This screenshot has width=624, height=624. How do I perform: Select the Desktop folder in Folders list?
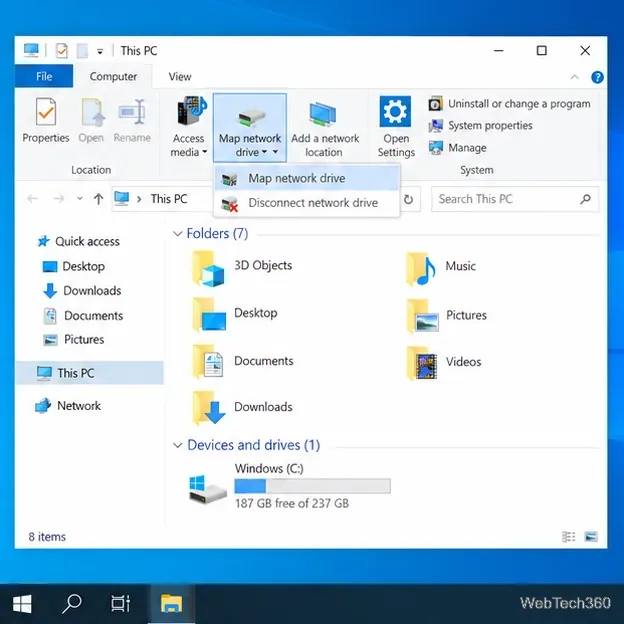(x=235, y=314)
